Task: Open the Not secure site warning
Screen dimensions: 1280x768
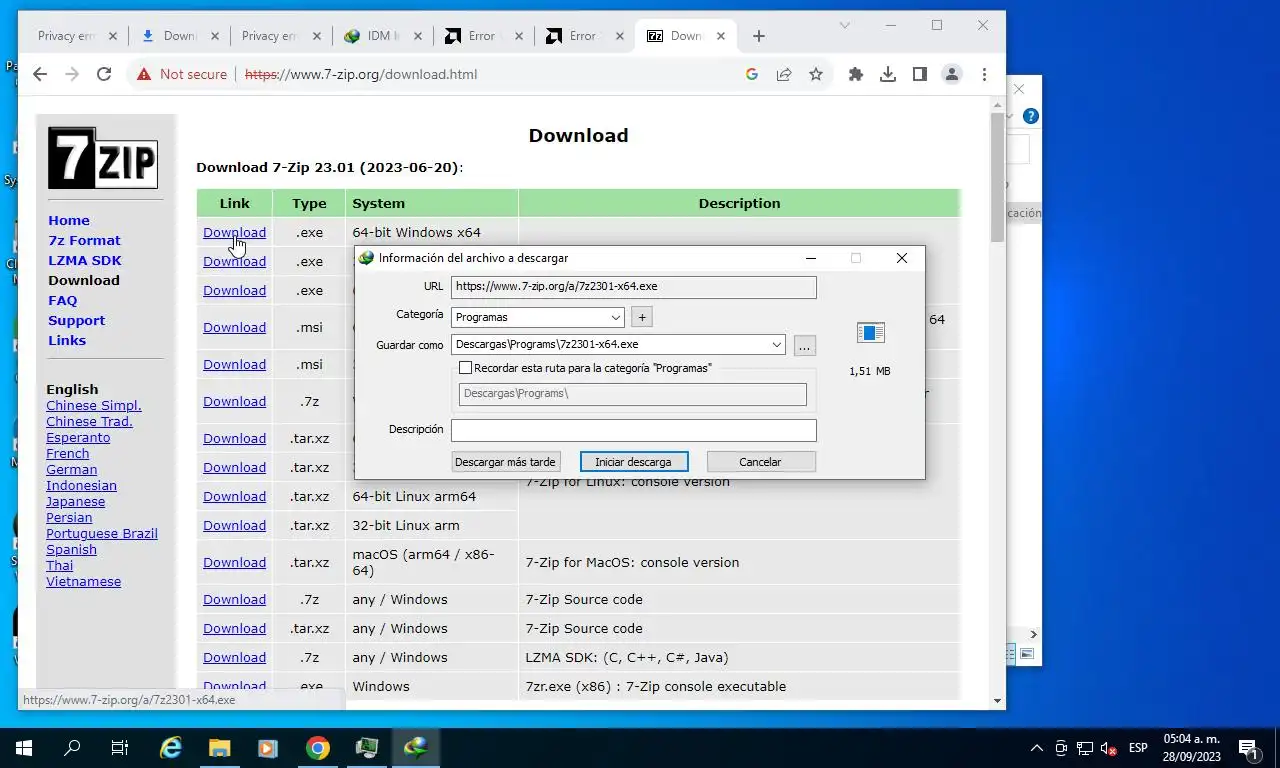Action: click(182, 74)
